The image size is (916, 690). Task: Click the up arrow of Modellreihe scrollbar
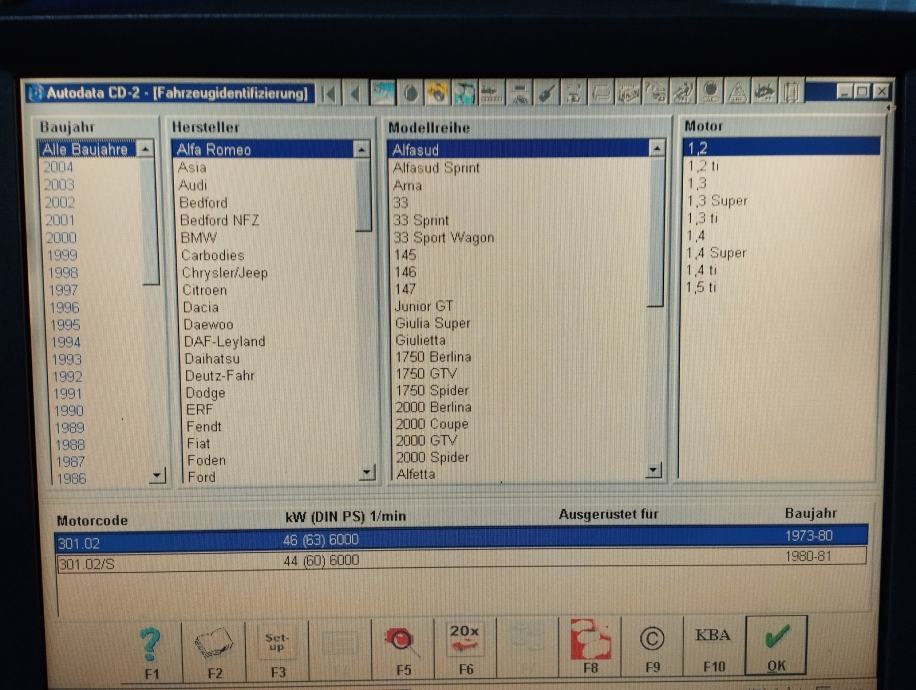(657, 148)
